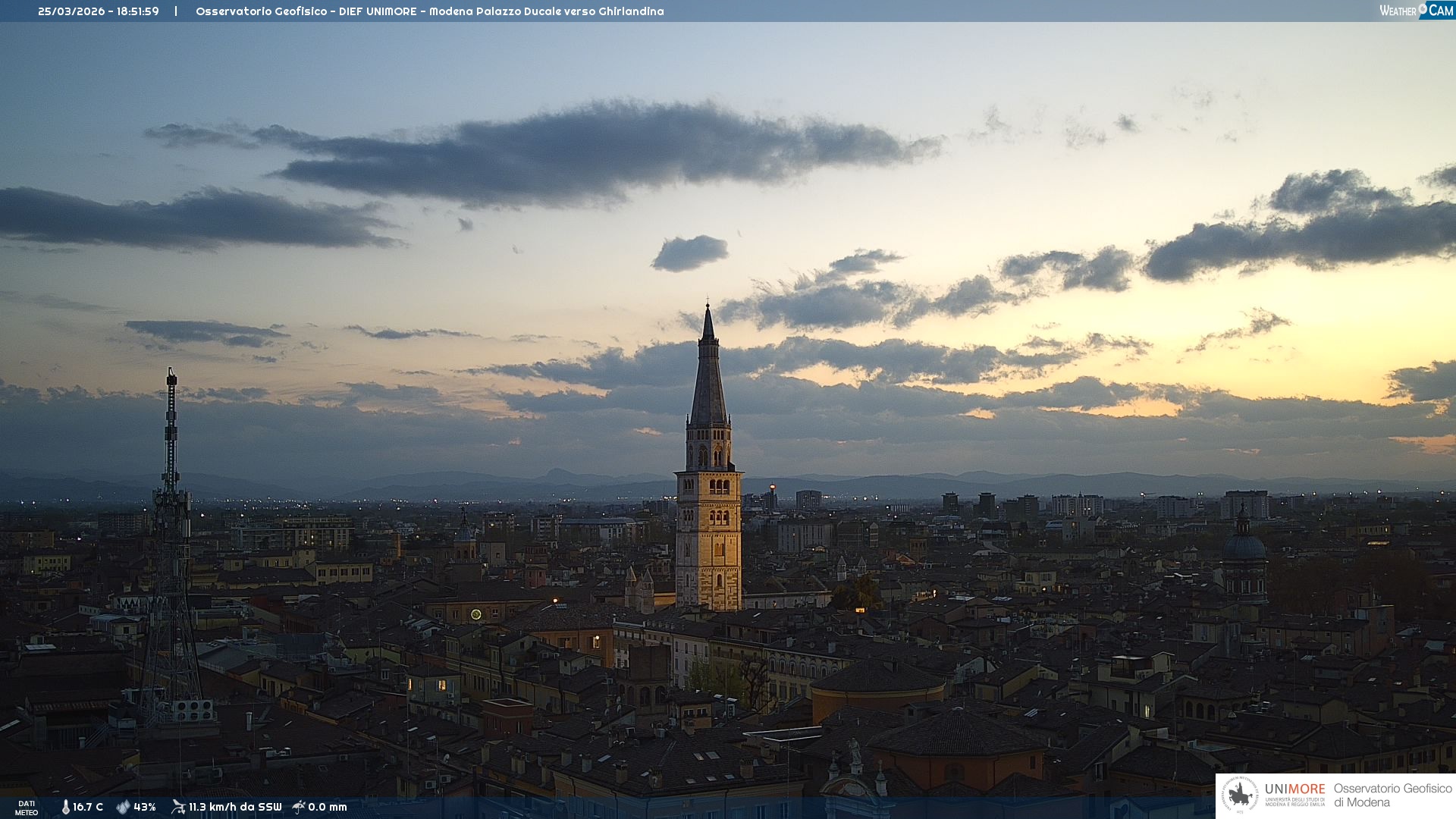Screen dimensions: 1456x819
Task: Click the 43% humidity value
Action: click(x=145, y=807)
